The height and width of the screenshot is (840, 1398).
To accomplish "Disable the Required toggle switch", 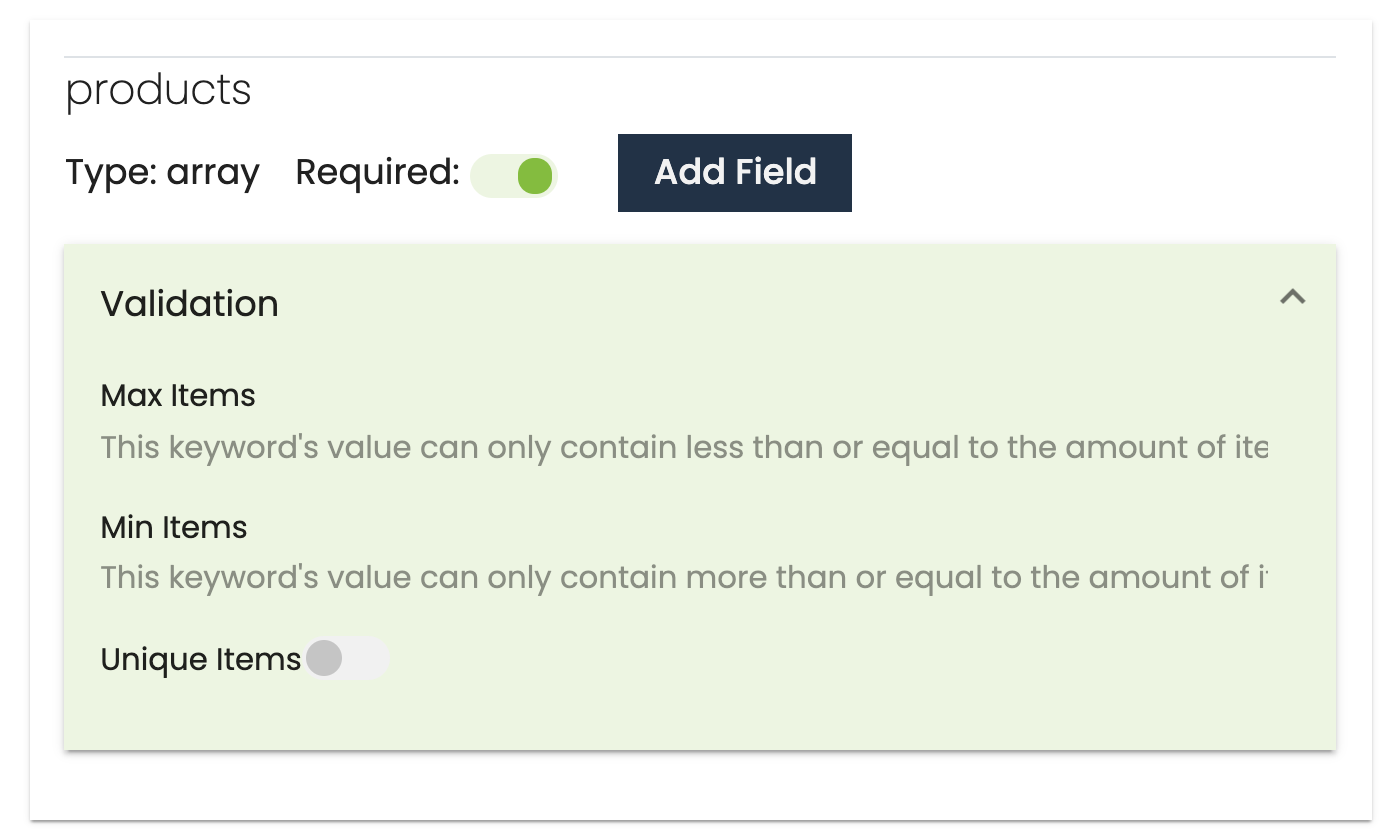I will 514,176.
